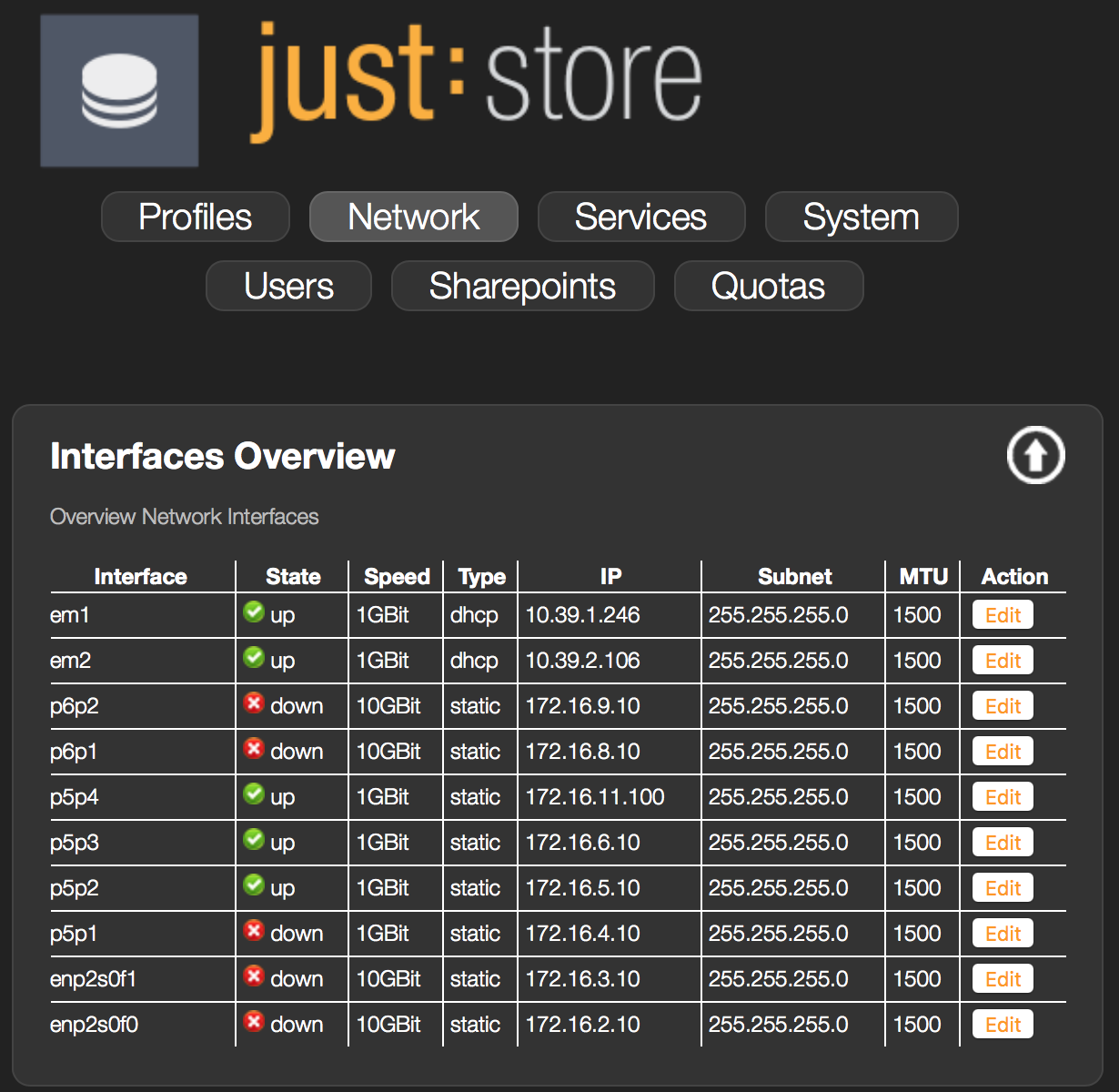
Task: Click the green up status icon for p5p2
Action: (x=254, y=885)
